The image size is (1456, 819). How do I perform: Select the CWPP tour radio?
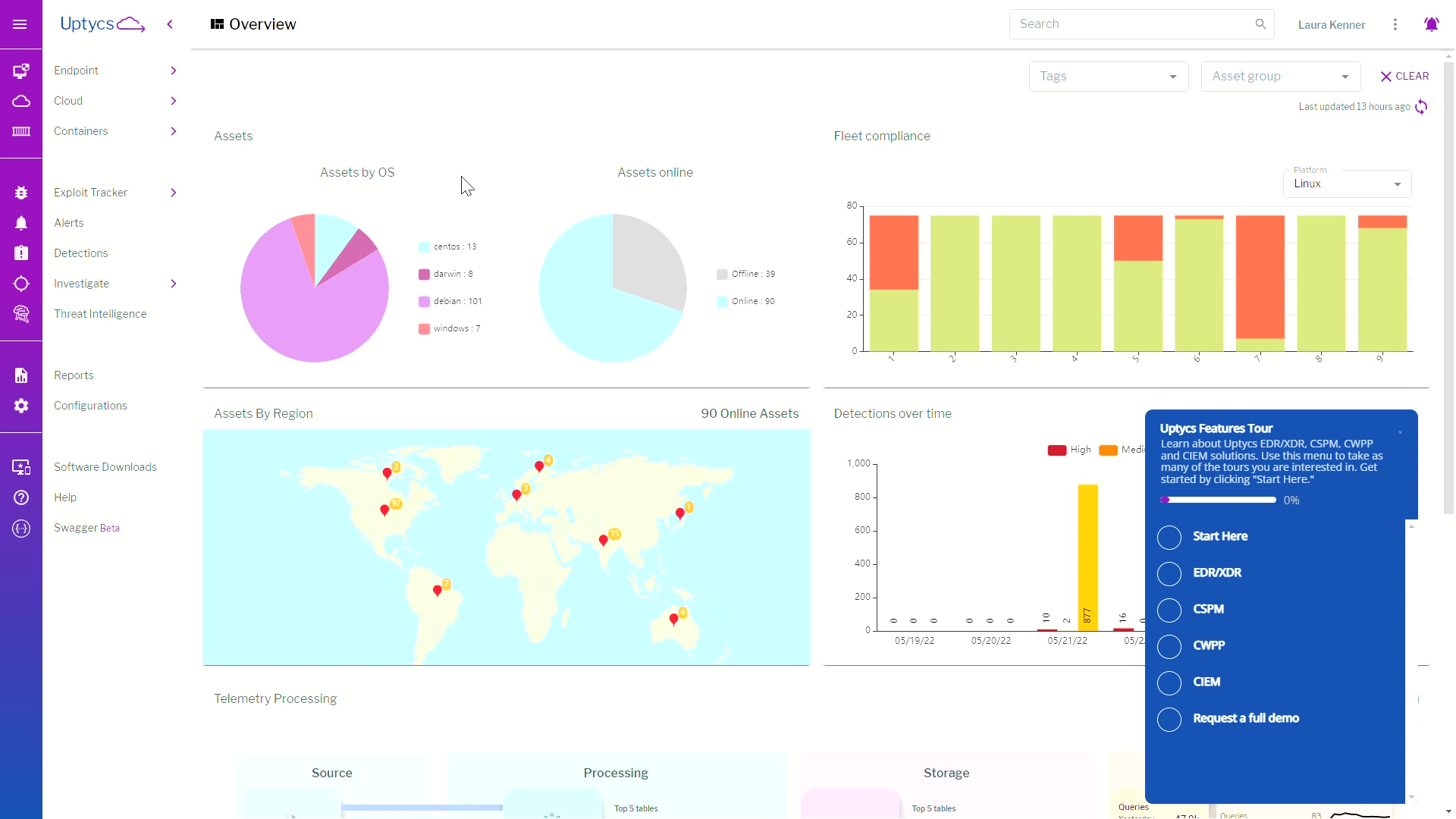[x=1169, y=647]
